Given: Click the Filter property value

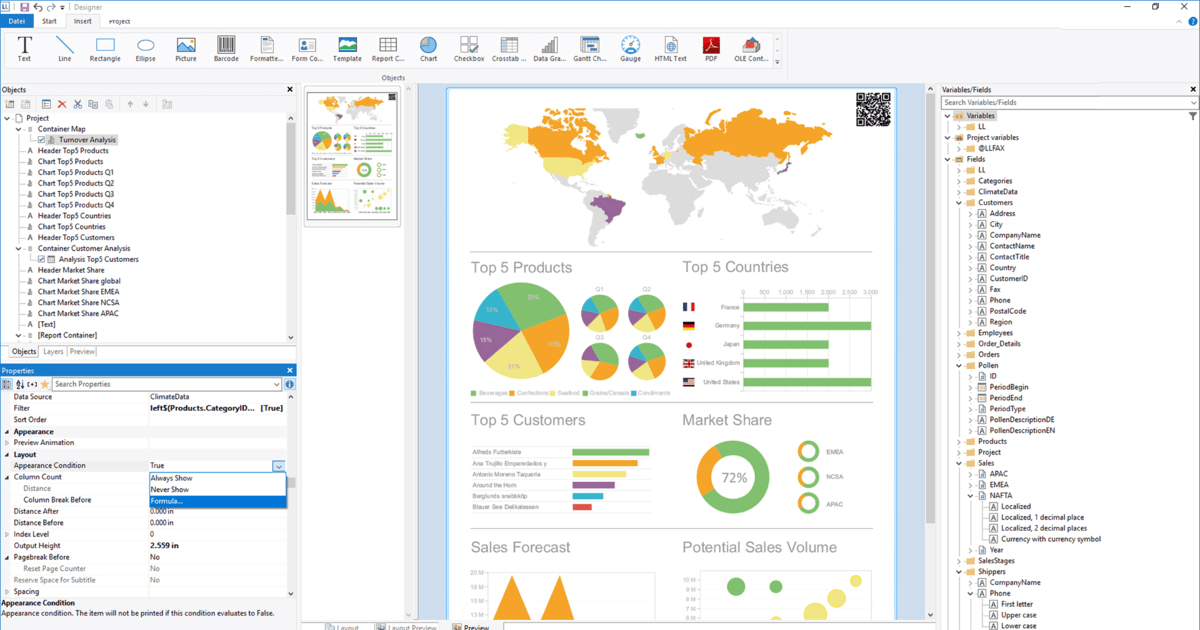Looking at the screenshot, I should [x=217, y=408].
